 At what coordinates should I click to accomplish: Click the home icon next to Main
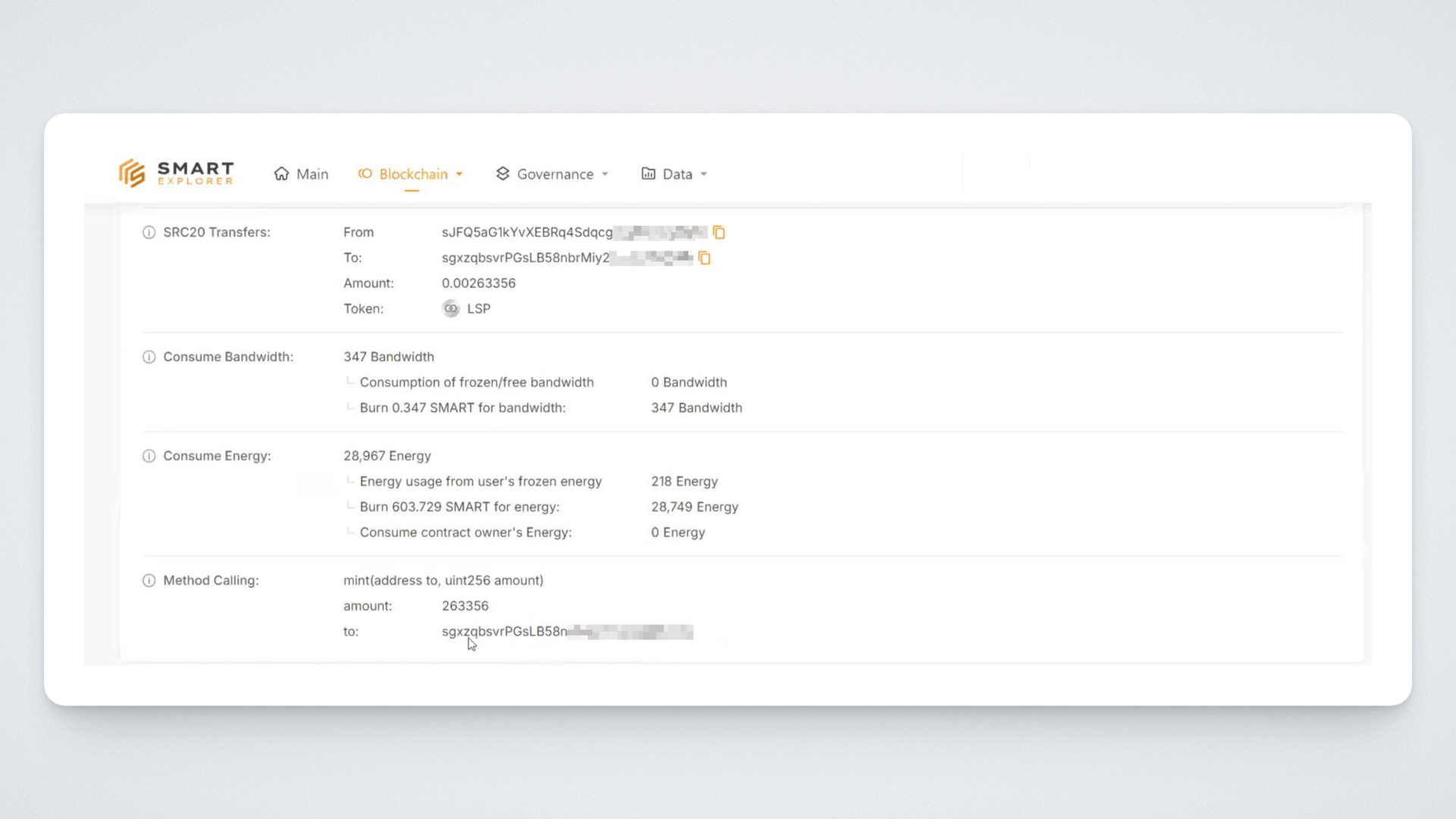point(281,174)
